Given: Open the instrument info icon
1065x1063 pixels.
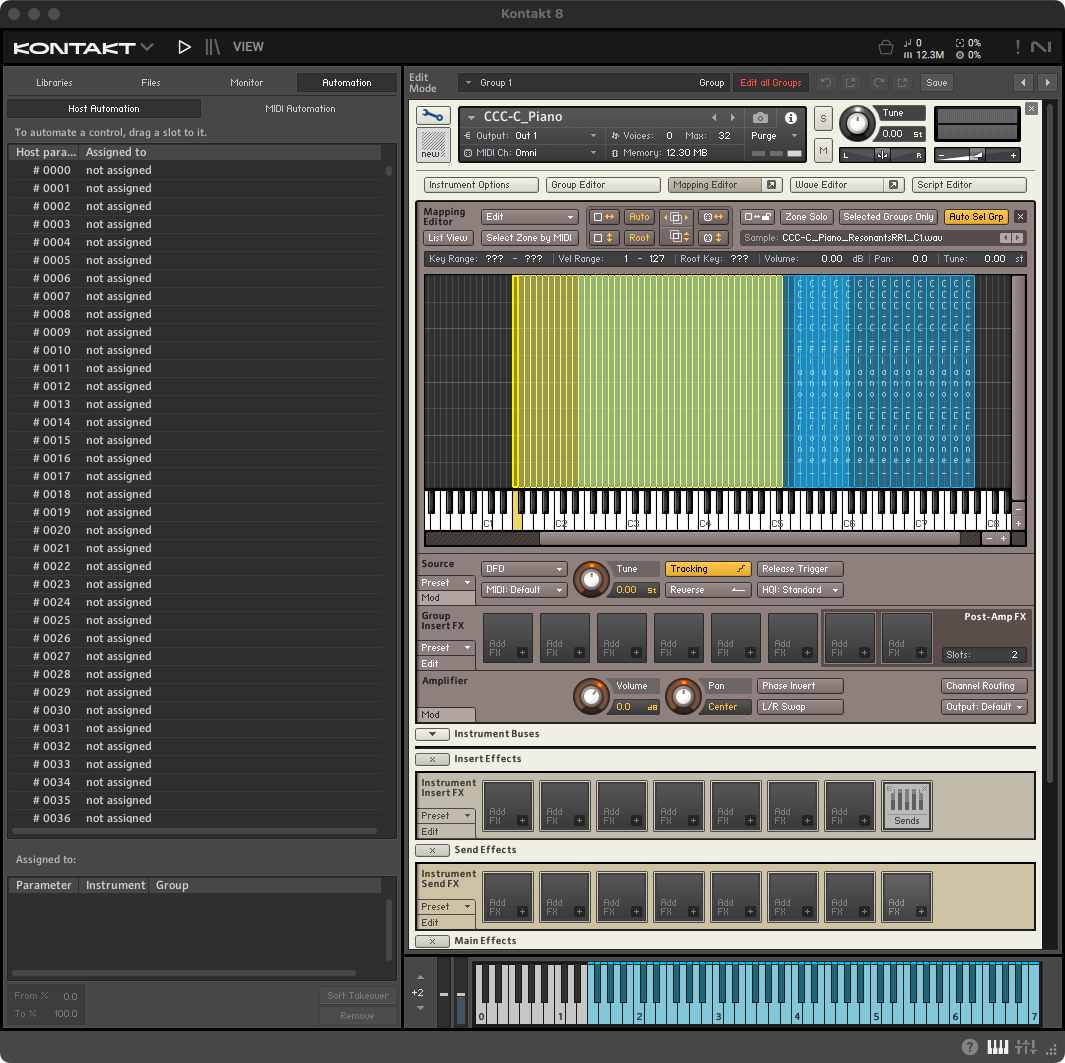Looking at the screenshot, I should click(x=790, y=118).
